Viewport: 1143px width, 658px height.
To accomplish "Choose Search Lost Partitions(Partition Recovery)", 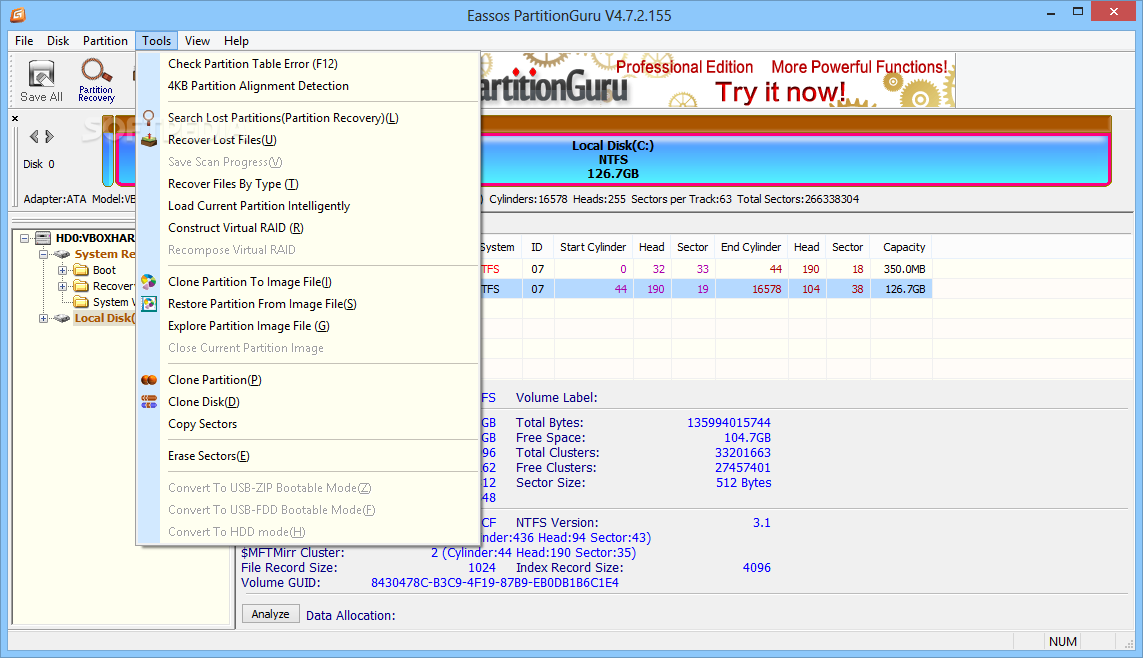I will [283, 118].
